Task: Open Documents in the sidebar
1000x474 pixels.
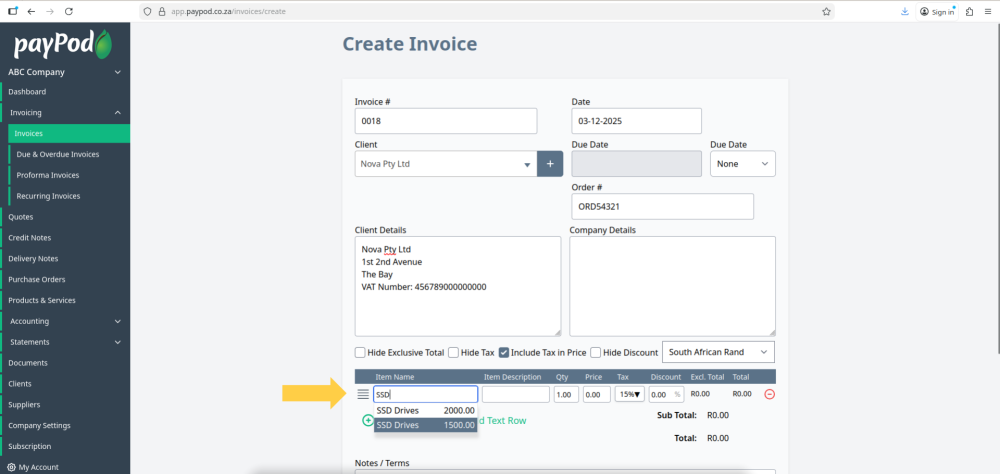Action: 28,363
